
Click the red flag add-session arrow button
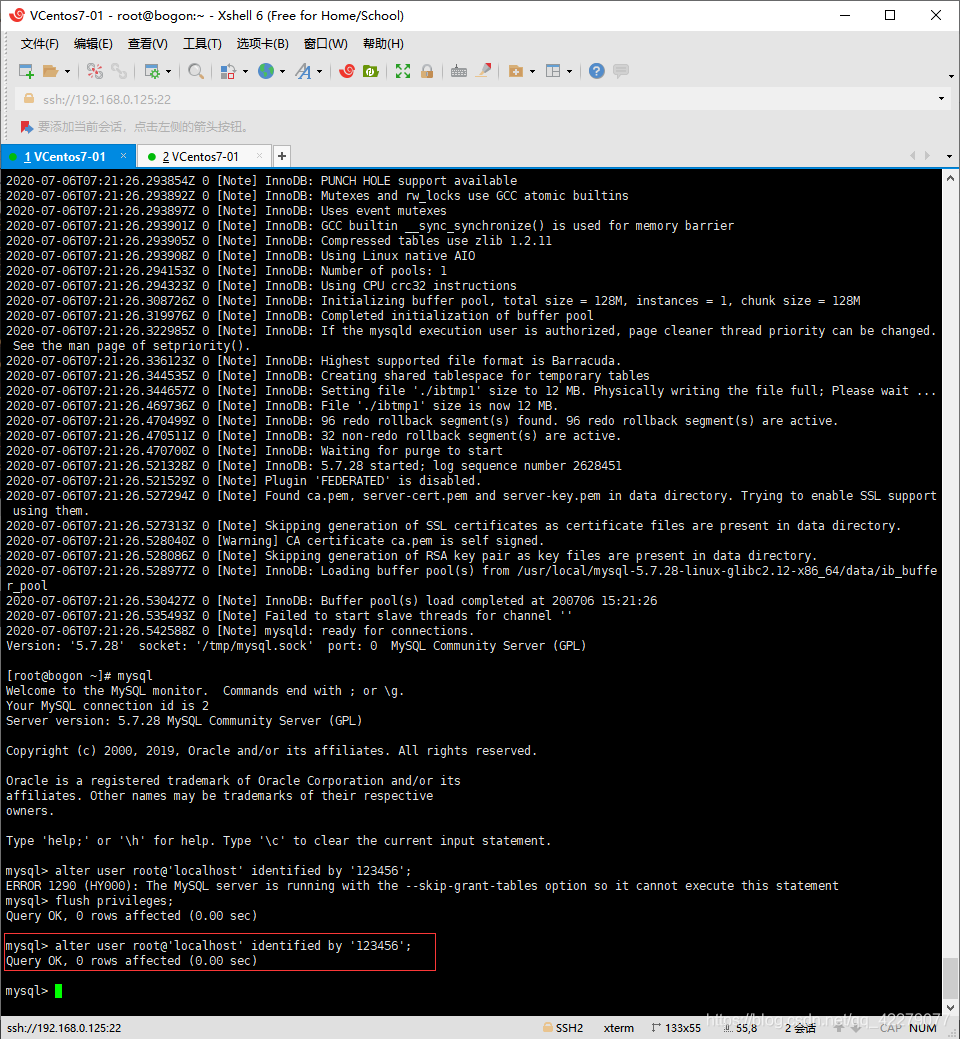click(27, 127)
